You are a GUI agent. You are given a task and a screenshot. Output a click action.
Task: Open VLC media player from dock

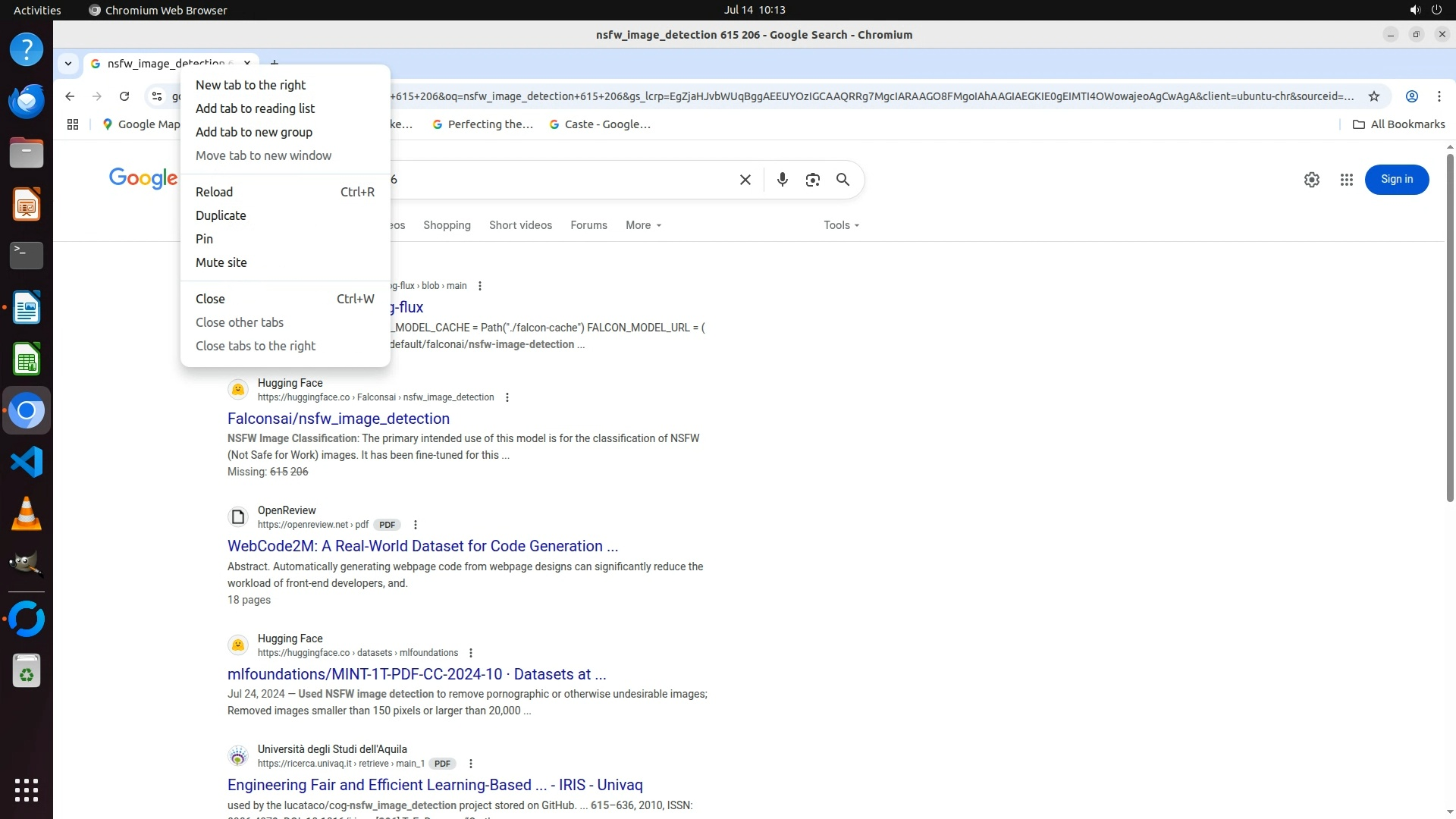pos(27,513)
